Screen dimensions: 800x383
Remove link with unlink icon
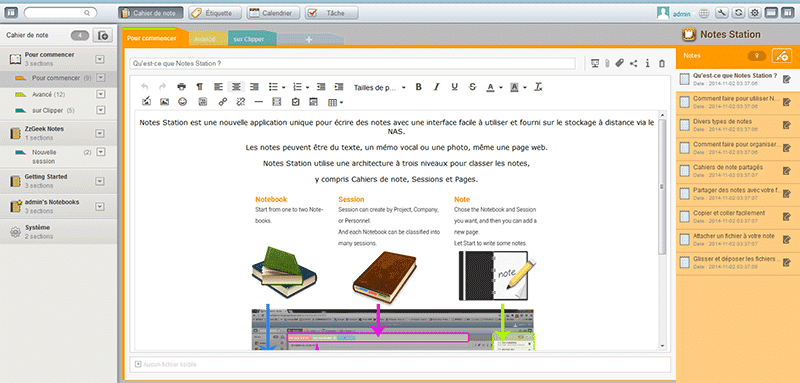240,102
